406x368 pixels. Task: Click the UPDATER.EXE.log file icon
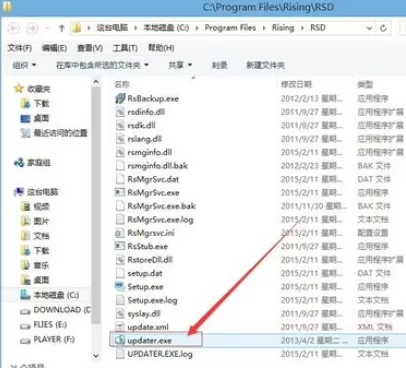(x=120, y=354)
